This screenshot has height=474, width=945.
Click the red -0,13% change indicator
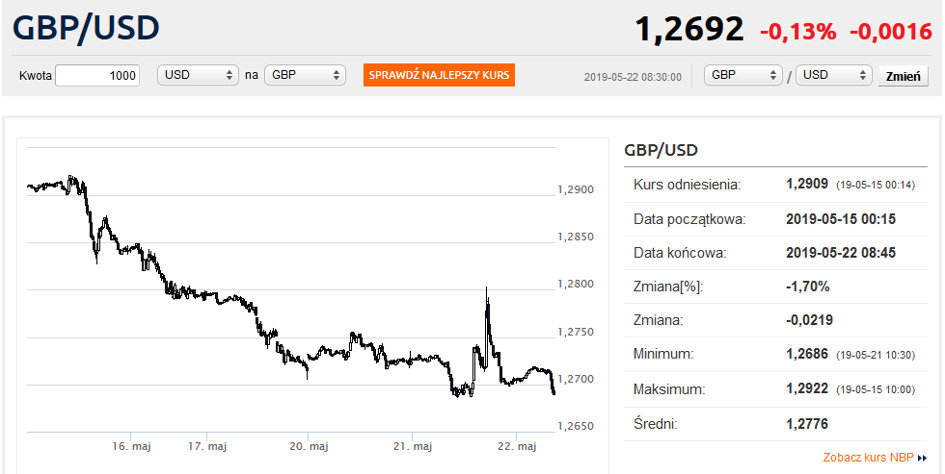pyautogui.click(x=798, y=31)
